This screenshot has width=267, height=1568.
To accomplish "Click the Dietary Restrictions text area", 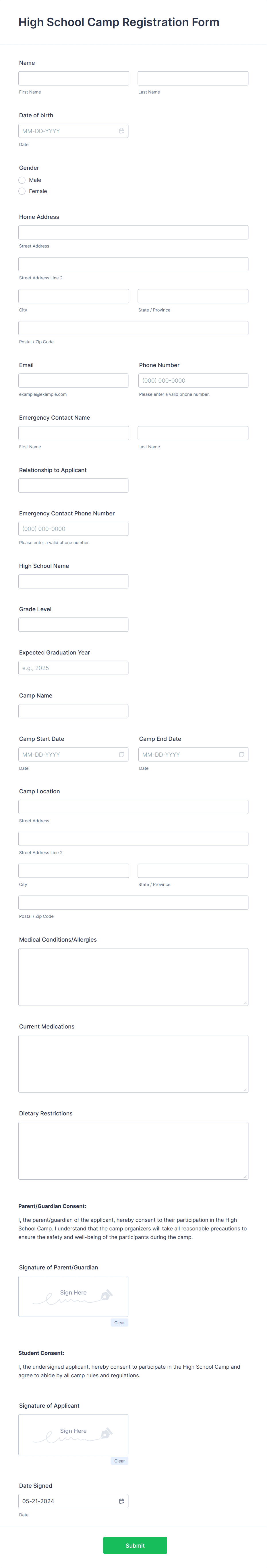I will (133, 1150).
